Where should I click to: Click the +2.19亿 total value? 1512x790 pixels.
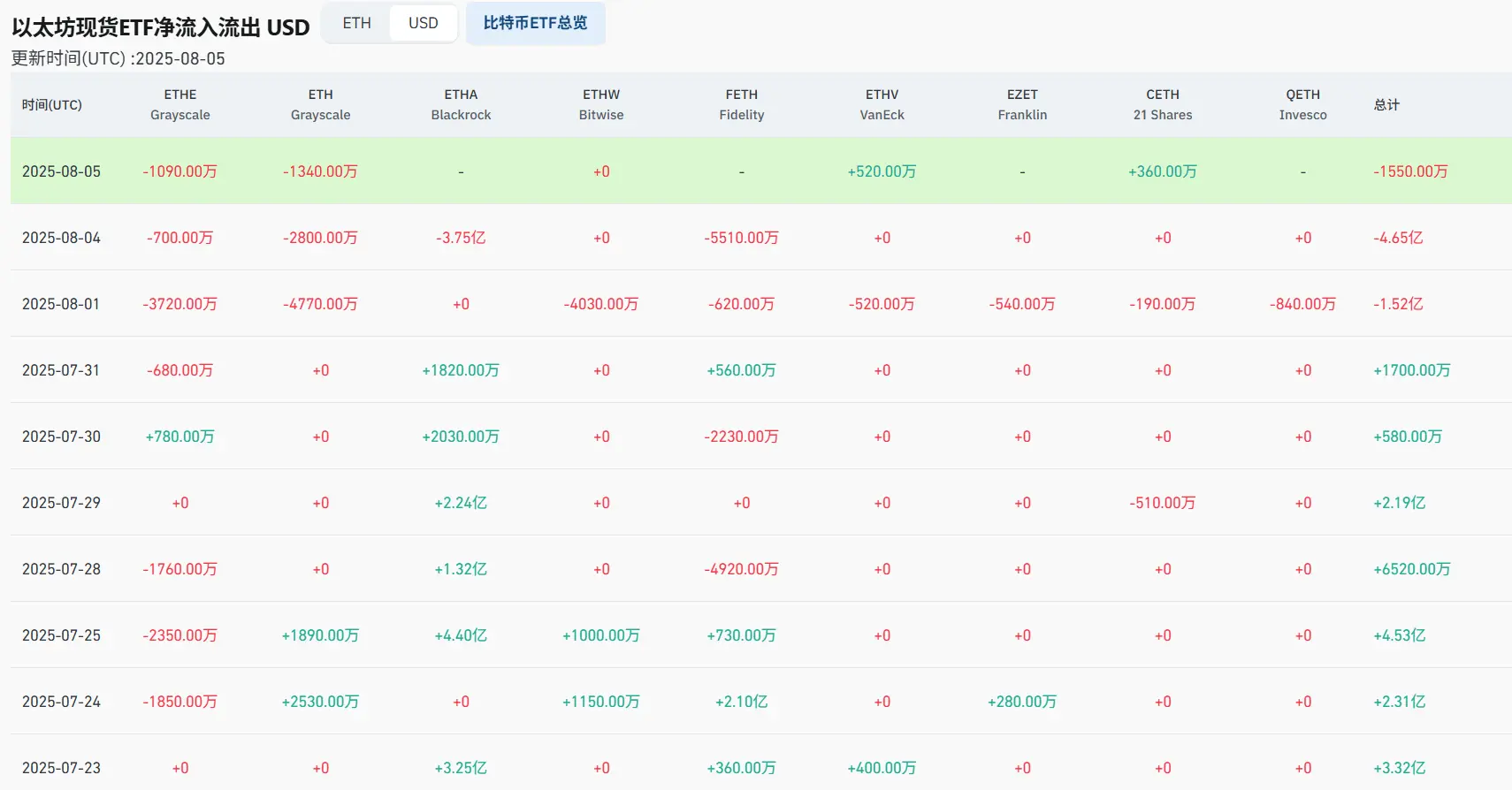point(1400,503)
